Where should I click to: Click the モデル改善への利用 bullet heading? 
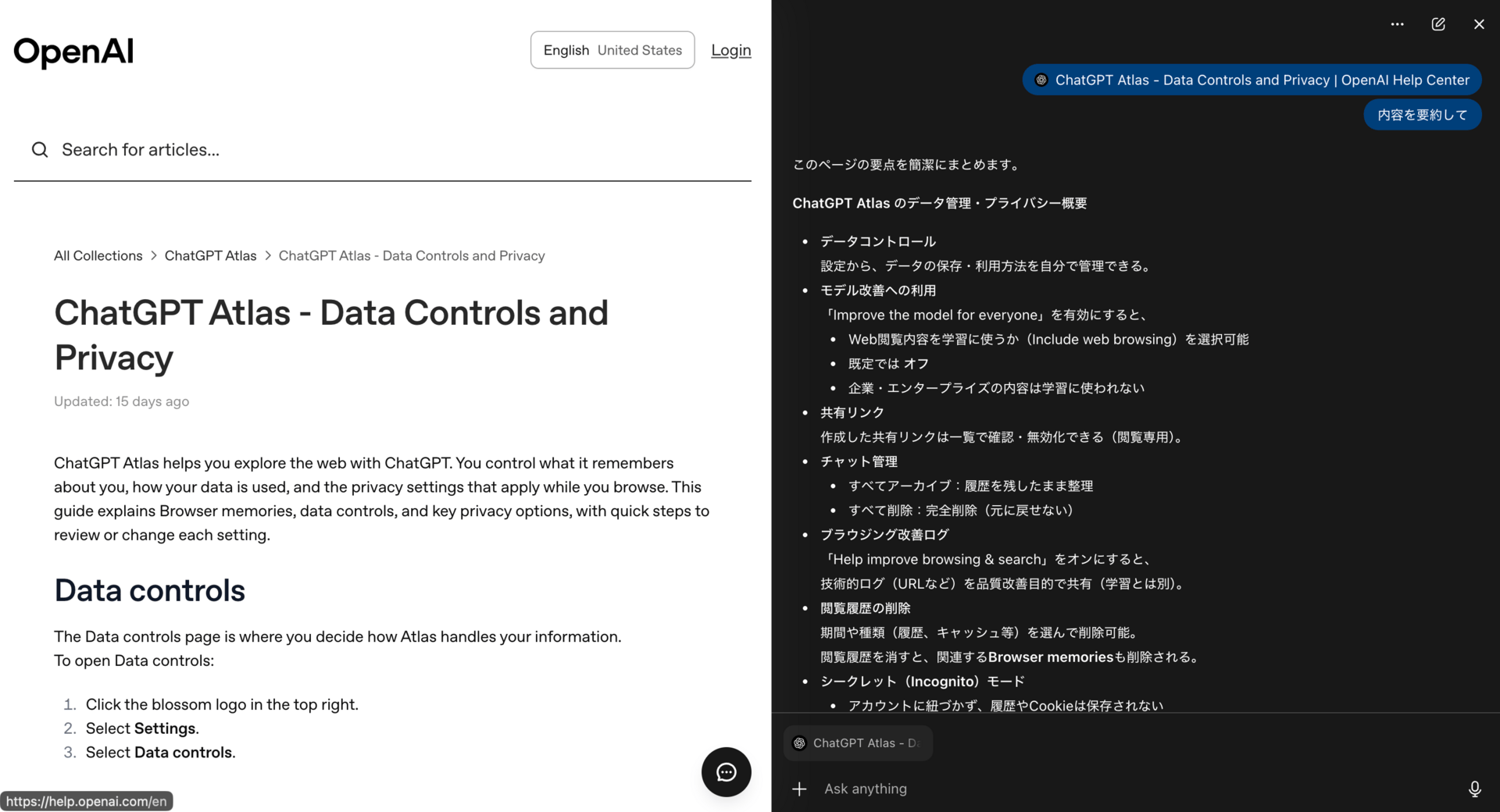[878, 290]
